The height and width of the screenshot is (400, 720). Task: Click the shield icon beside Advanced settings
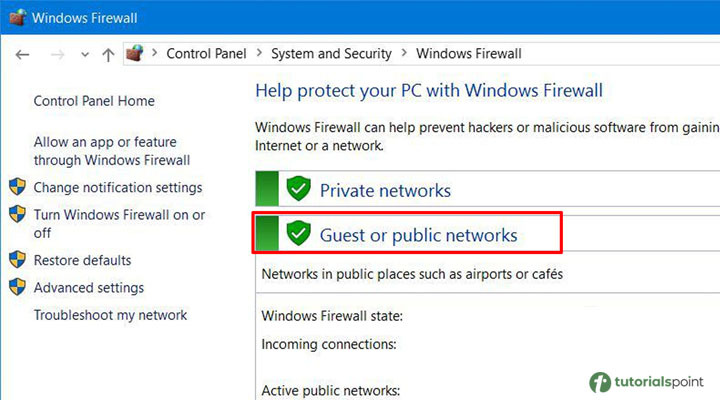(18, 288)
